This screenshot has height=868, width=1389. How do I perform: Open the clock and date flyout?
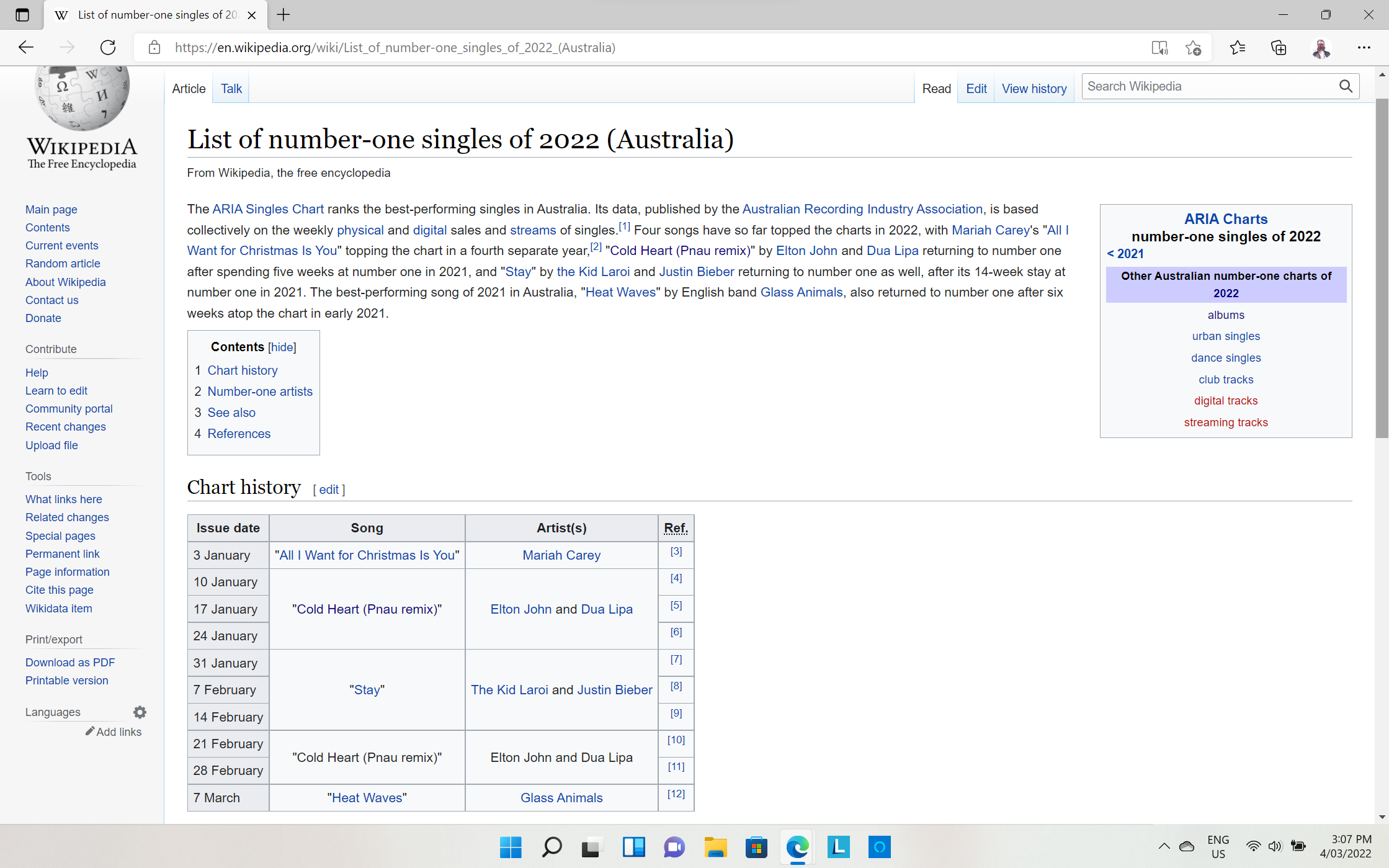[x=1345, y=846]
